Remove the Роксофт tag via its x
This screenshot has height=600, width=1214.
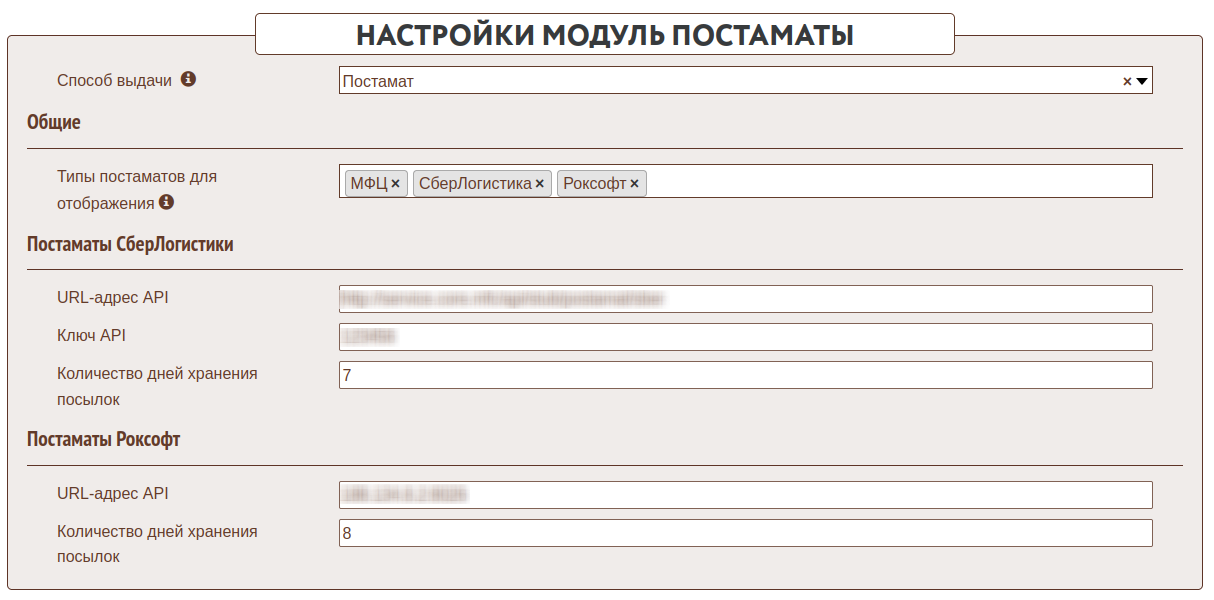tap(635, 184)
